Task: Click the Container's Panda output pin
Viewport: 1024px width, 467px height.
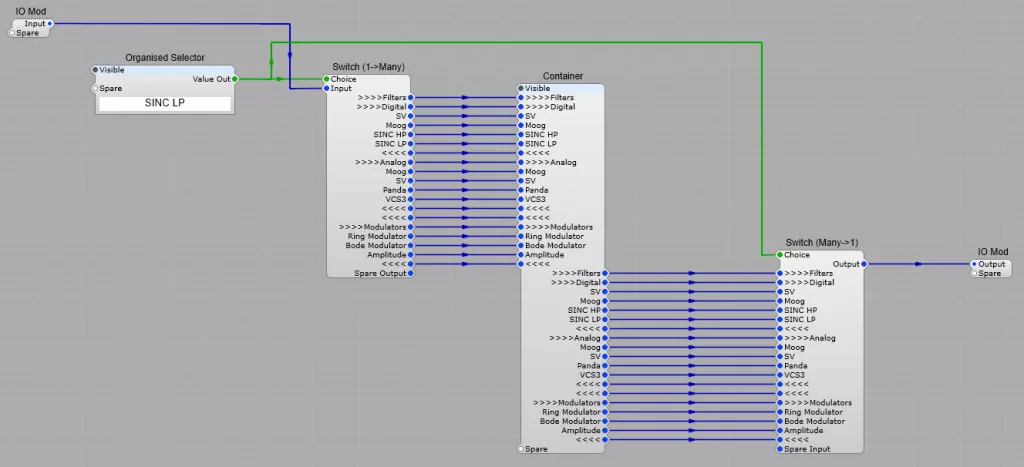Action: click(x=605, y=366)
